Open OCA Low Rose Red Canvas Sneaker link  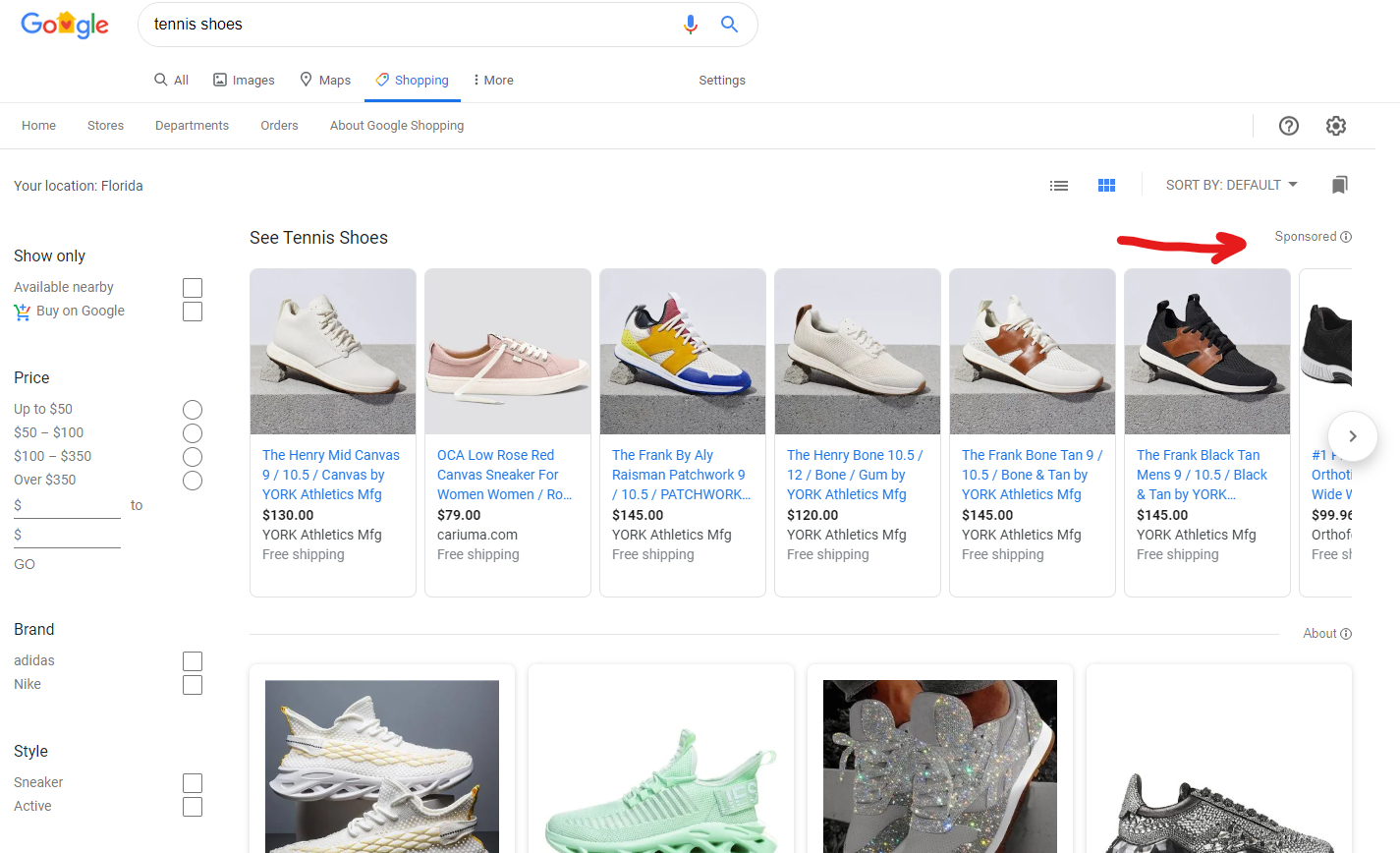point(505,475)
